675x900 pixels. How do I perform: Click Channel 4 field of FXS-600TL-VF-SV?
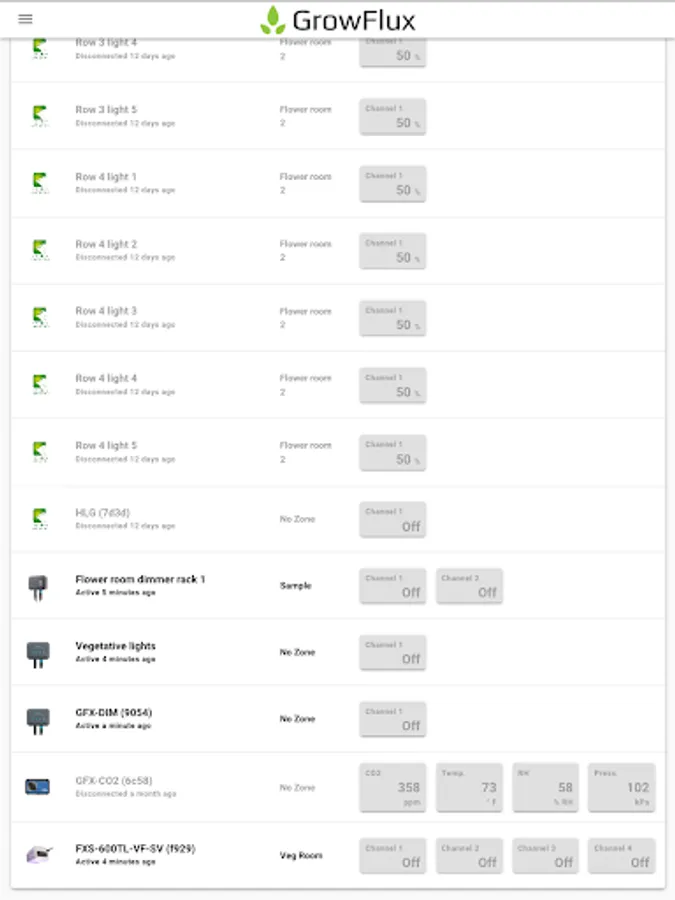[x=621, y=855]
